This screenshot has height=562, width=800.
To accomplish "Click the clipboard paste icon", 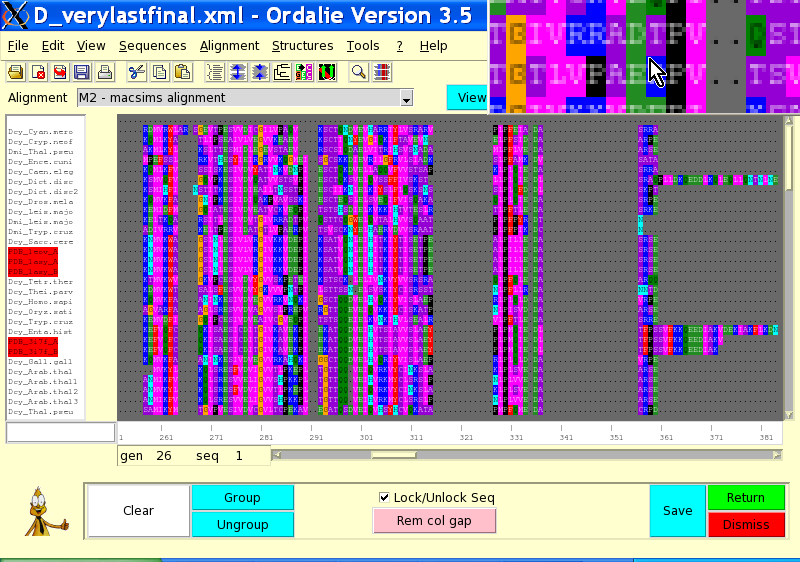I will tap(183, 72).
